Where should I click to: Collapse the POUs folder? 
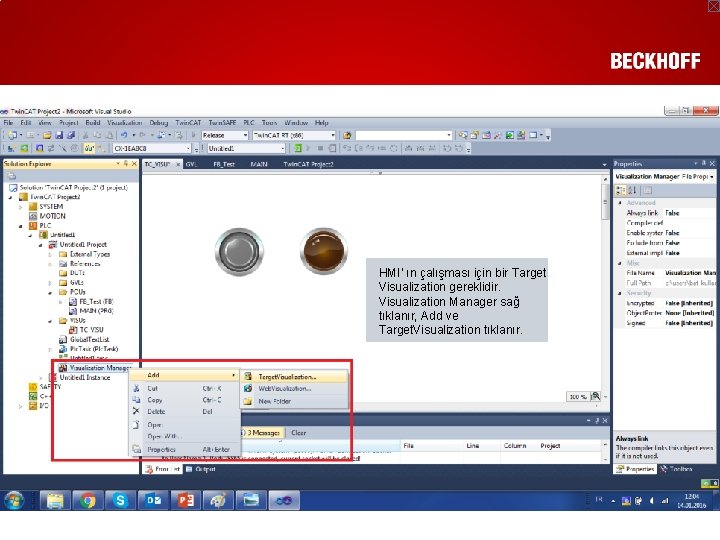click(50, 292)
